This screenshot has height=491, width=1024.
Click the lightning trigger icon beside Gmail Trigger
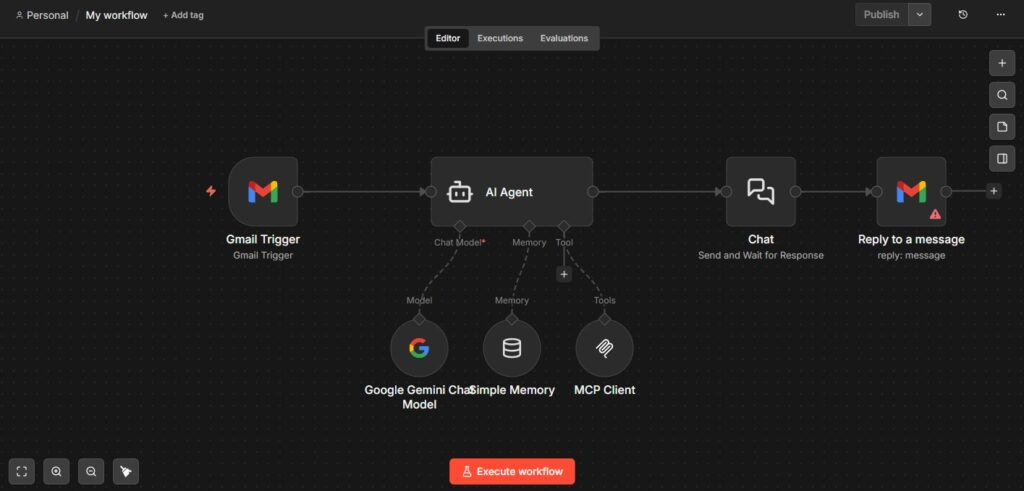point(211,191)
